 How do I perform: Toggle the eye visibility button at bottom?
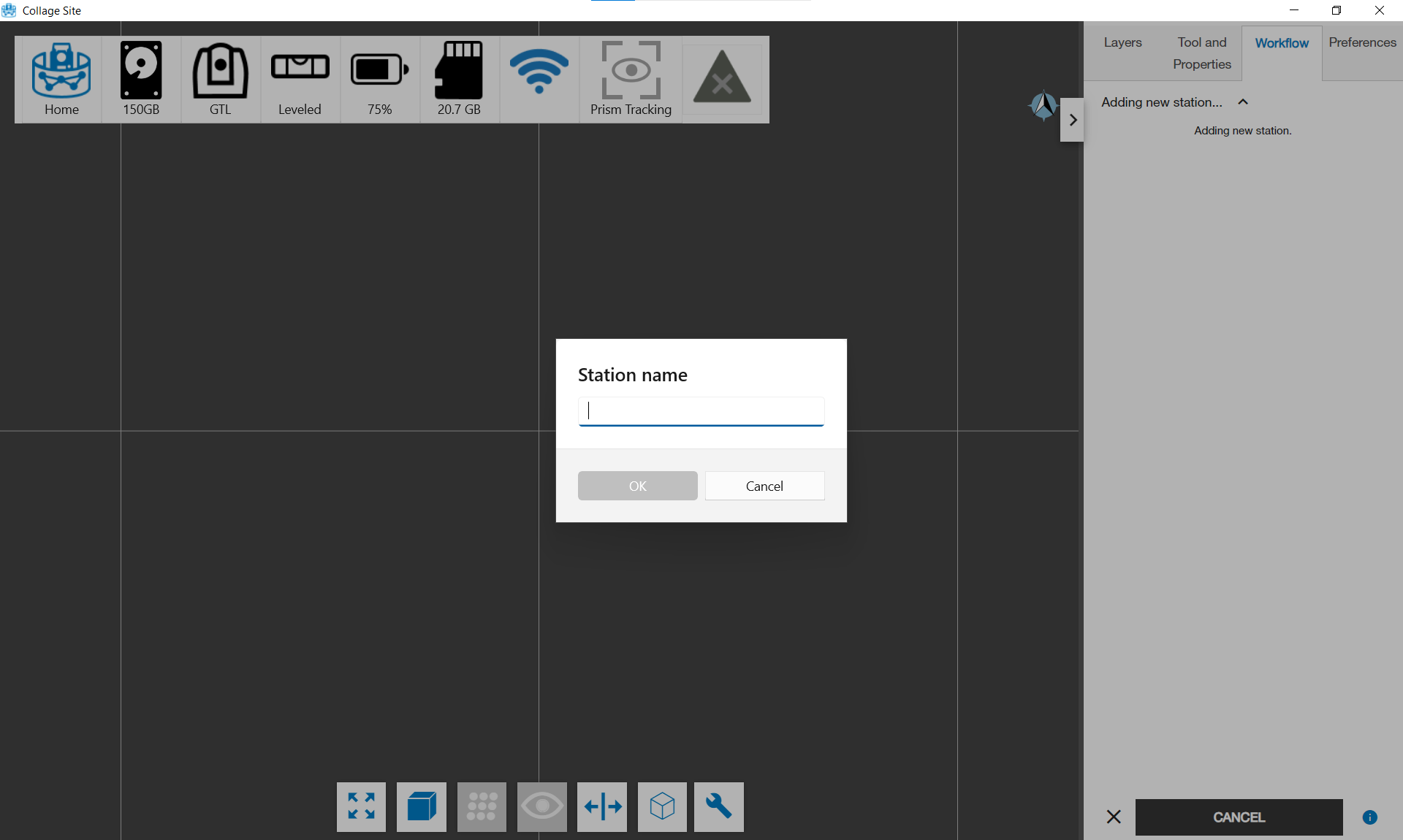[x=541, y=806]
